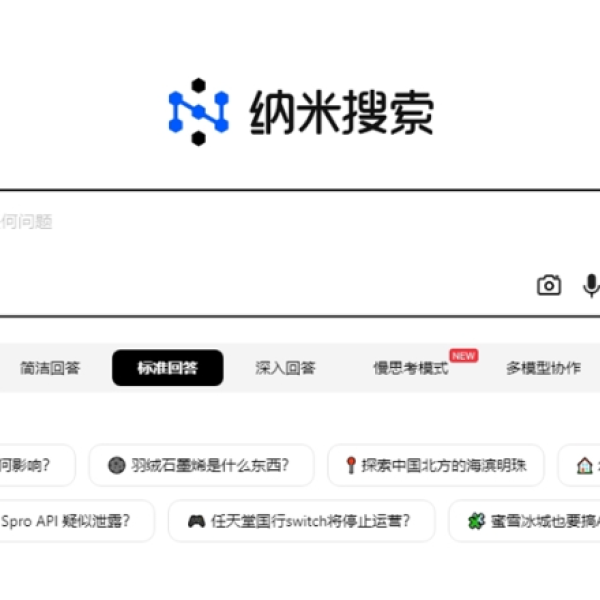Click the red NEW badge
Viewport: 600px width, 600px height.
click(464, 356)
